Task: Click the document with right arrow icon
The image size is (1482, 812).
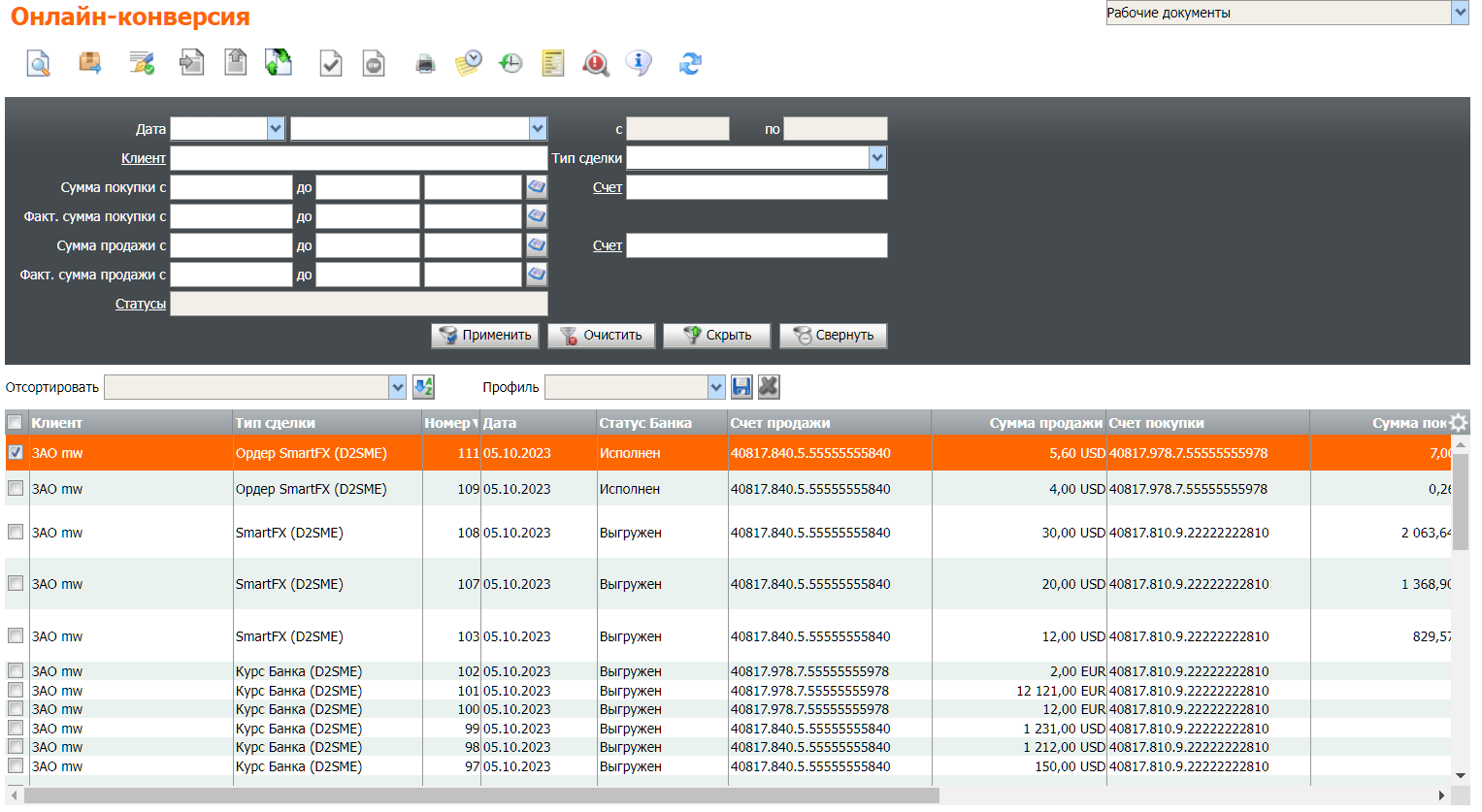Action: pyautogui.click(x=192, y=63)
